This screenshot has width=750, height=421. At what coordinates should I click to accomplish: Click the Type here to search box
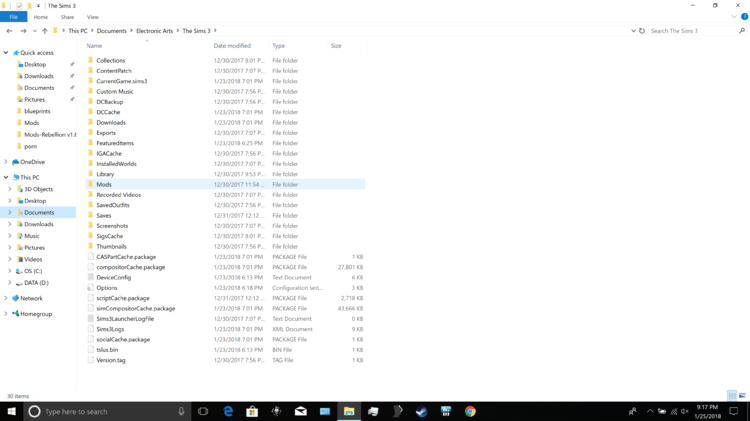tap(105, 411)
